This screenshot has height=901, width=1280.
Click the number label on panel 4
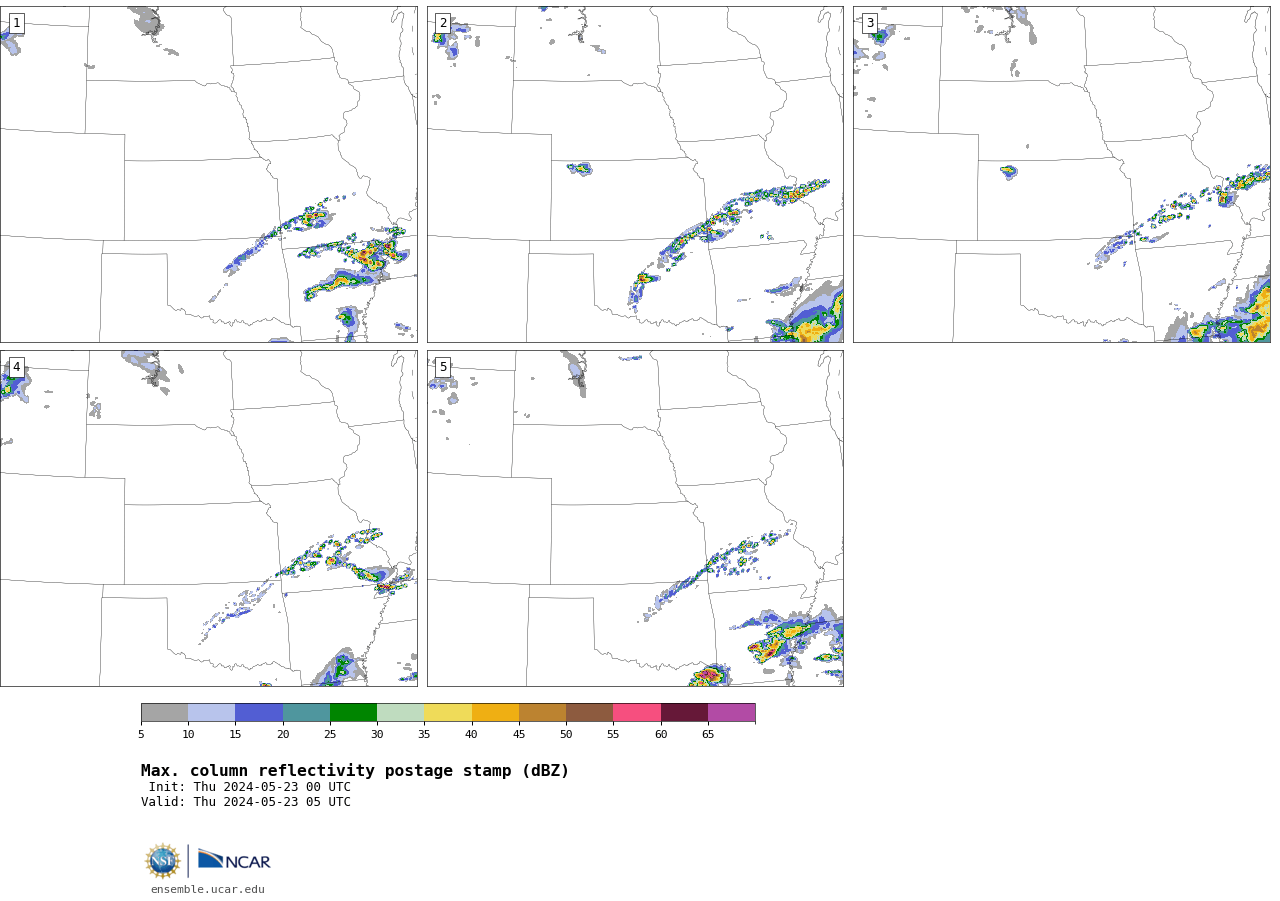pos(16,367)
